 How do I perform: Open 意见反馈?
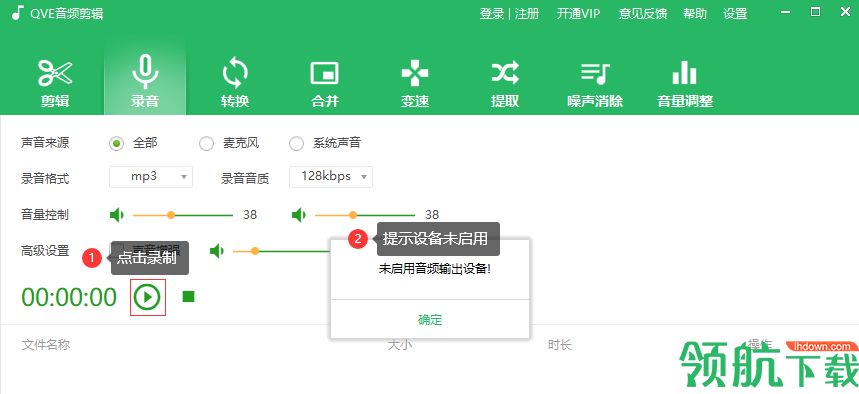click(x=643, y=14)
